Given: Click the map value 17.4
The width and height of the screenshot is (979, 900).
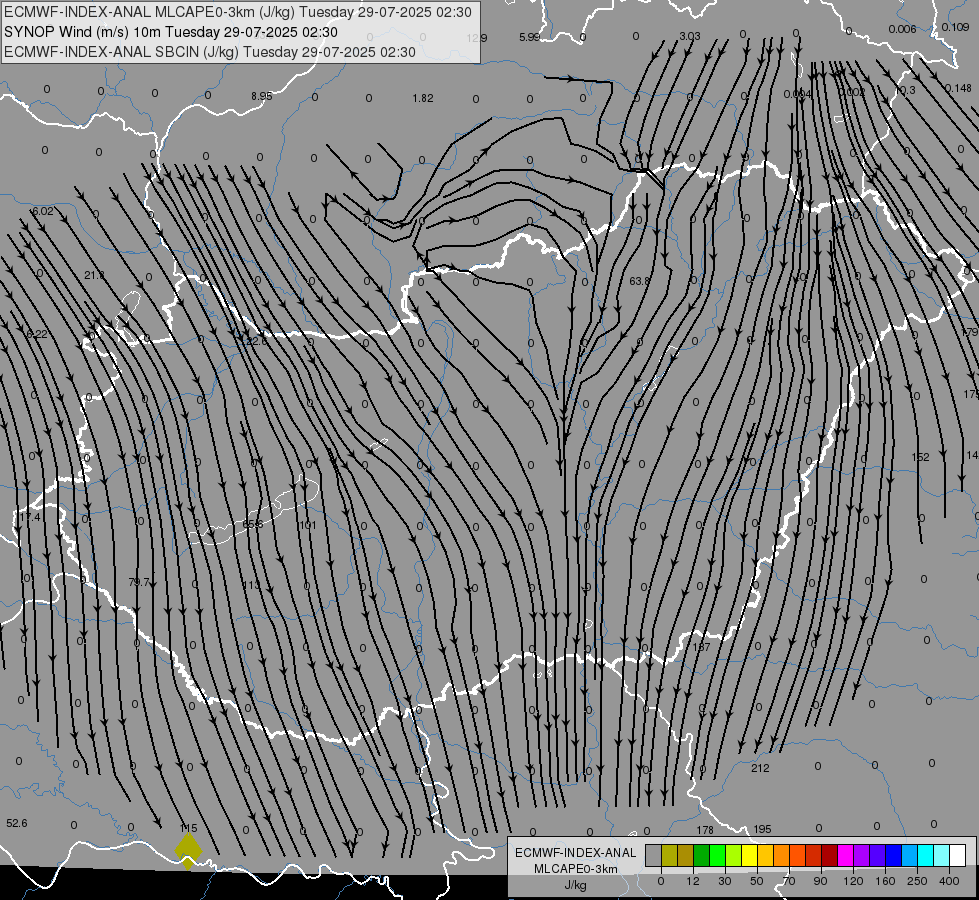Looking at the screenshot, I should click(x=30, y=517).
